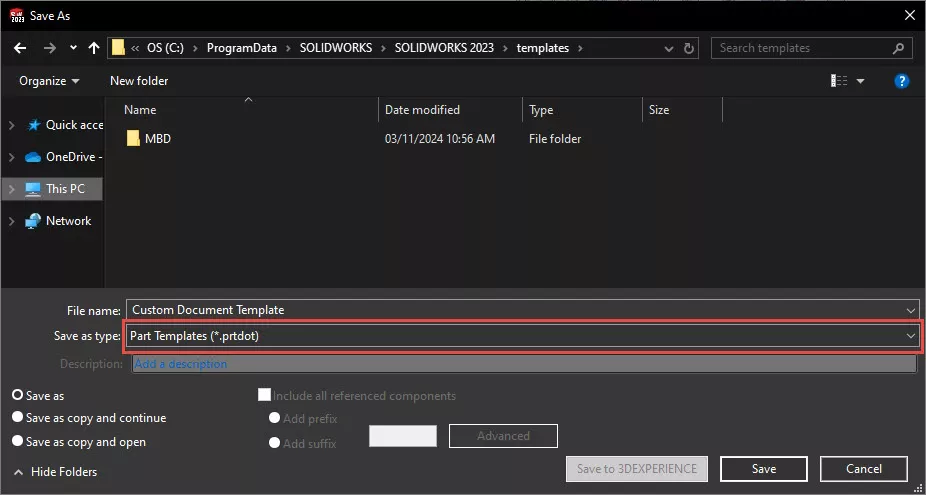This screenshot has height=495, width=926.
Task: Select the Add suffix radio button
Action: pyautogui.click(x=274, y=442)
